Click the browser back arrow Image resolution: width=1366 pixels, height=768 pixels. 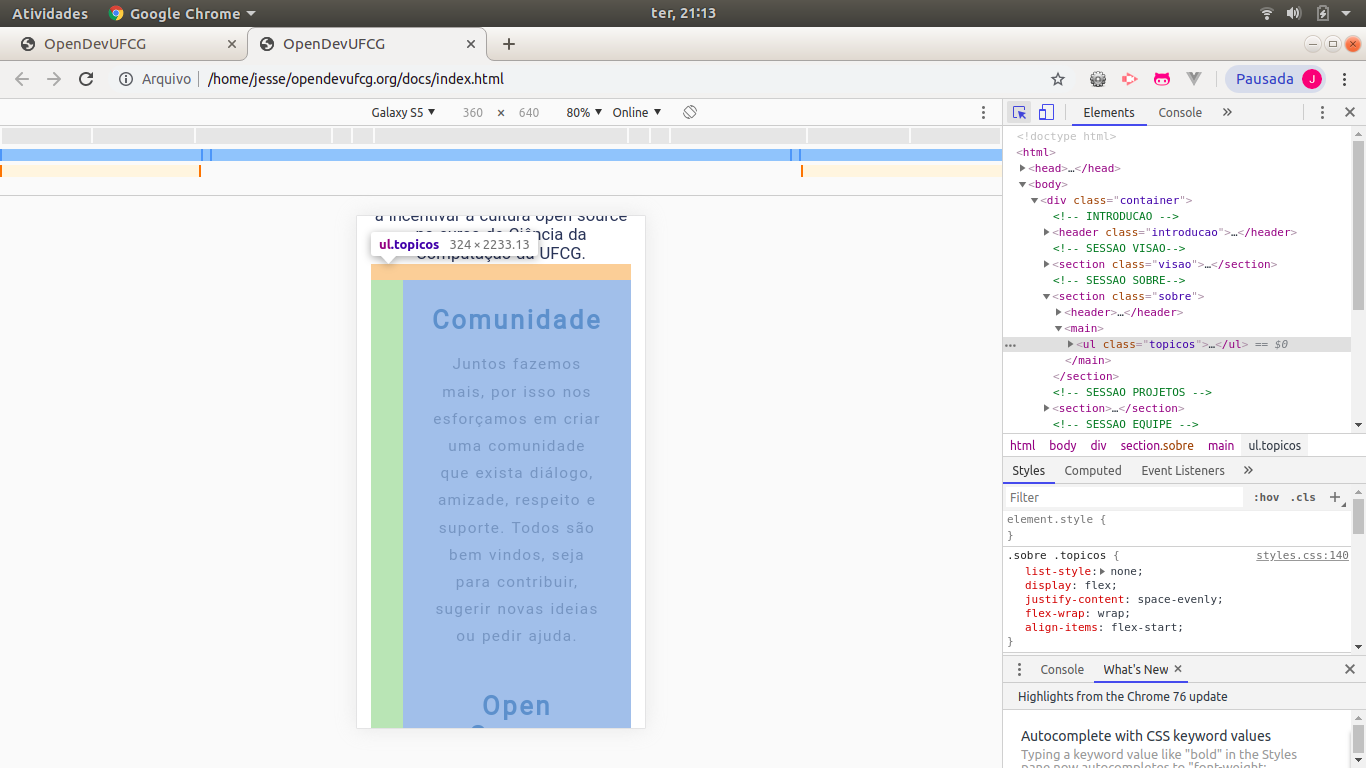pos(22,79)
